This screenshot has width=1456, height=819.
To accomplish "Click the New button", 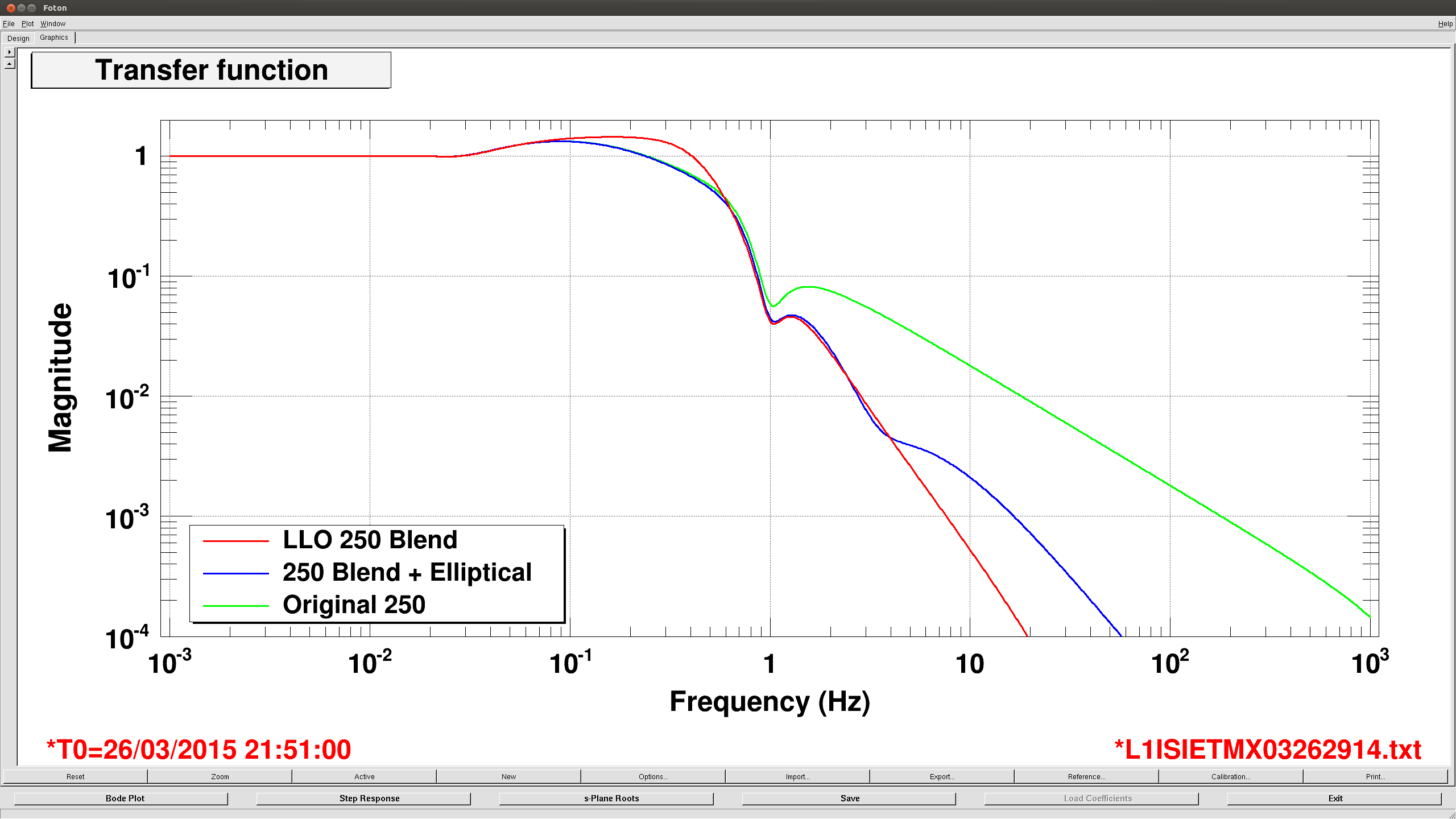I will (509, 776).
